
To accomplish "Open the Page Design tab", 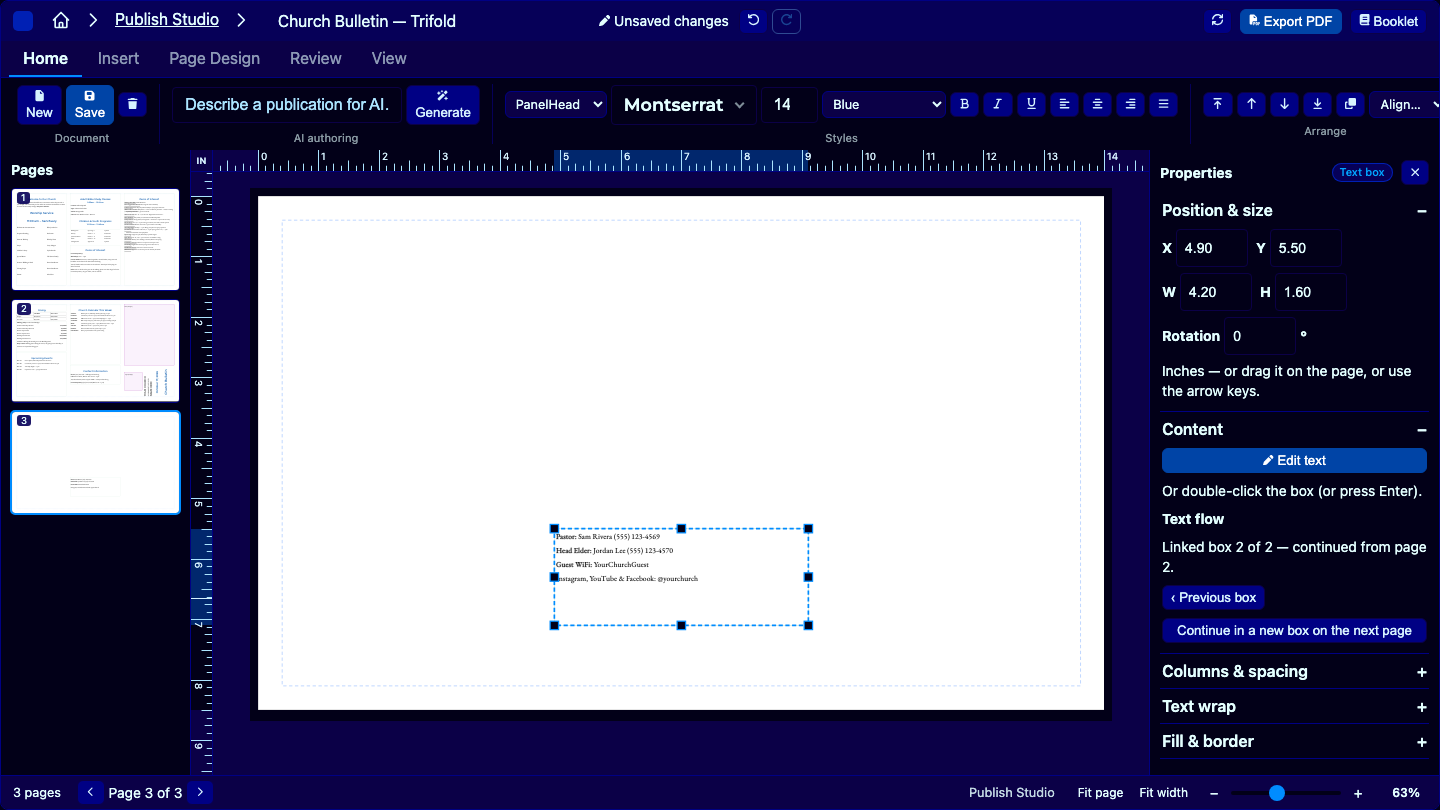I will [x=214, y=58].
